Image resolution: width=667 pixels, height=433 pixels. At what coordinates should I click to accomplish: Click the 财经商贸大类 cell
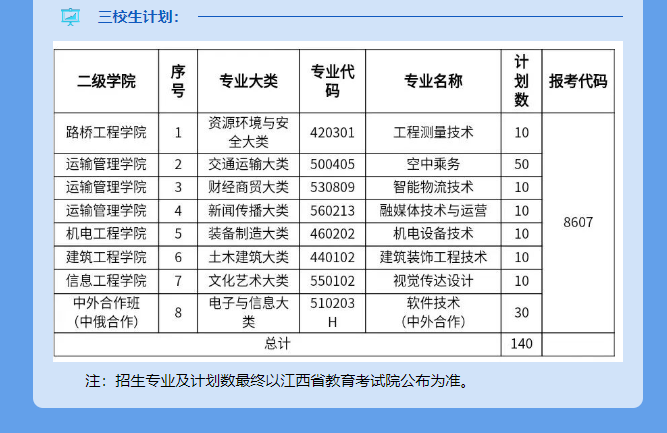248,188
